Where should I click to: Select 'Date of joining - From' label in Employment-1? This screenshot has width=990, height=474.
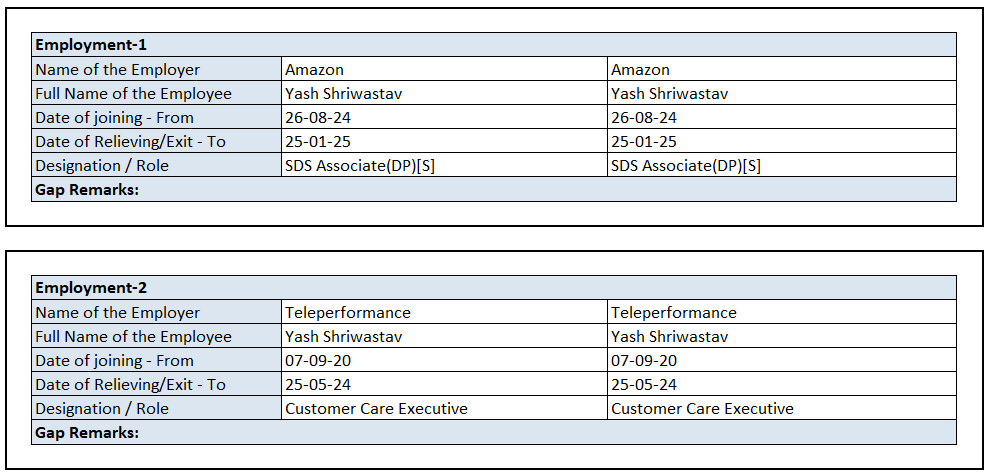point(114,118)
